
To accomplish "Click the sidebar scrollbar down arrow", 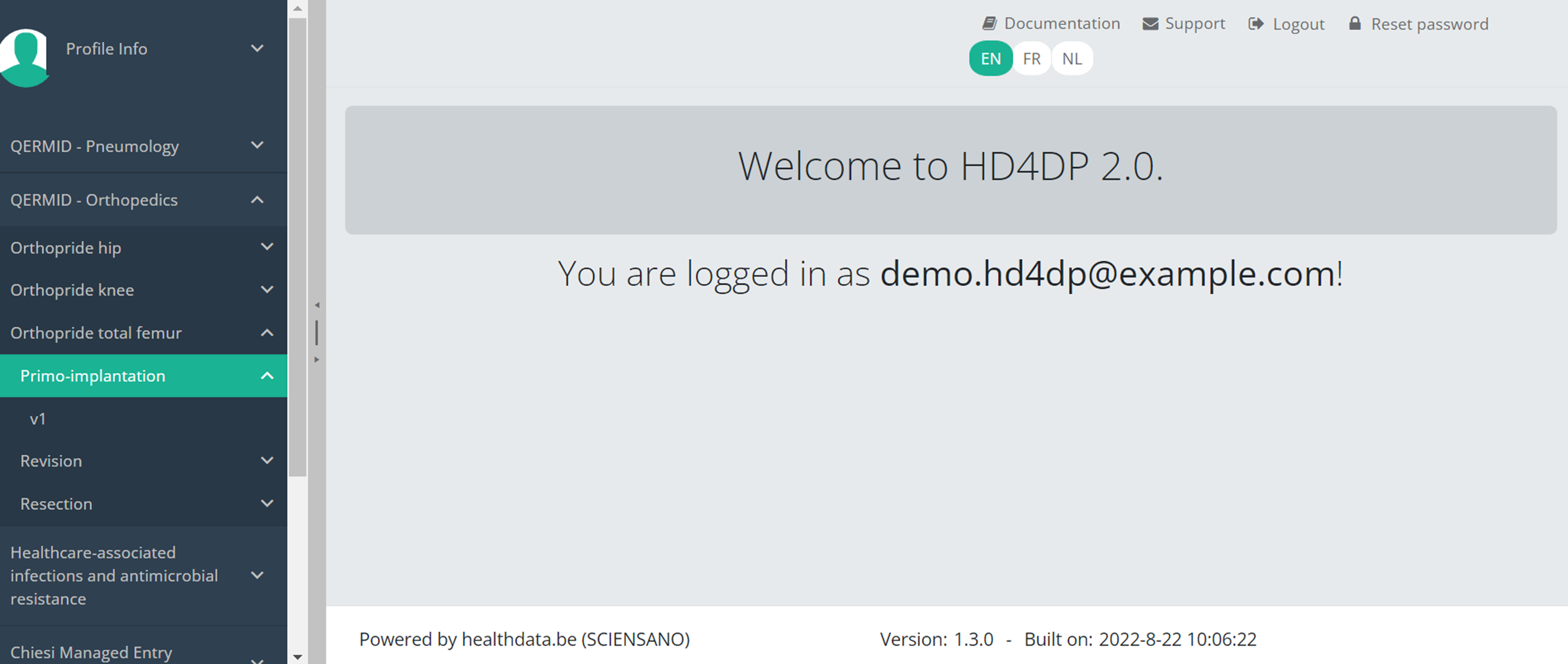I will (x=297, y=657).
